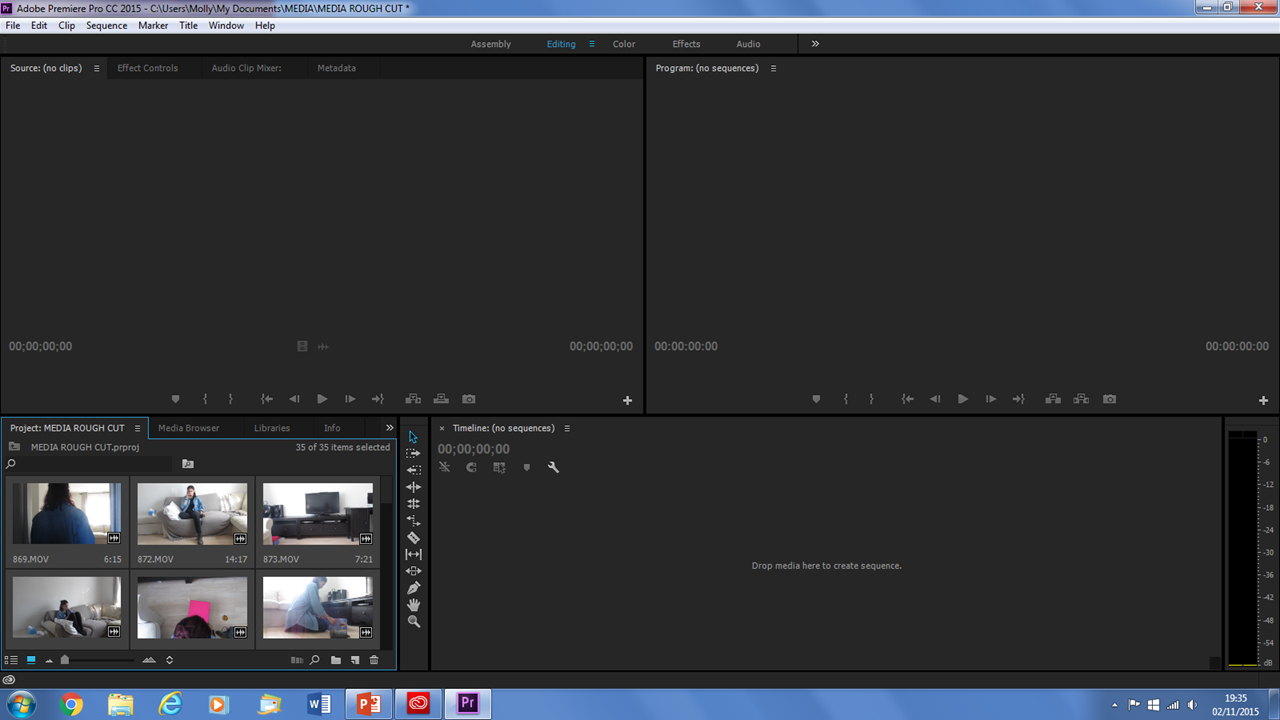Open the Marker menu
1280x720 pixels.
tap(153, 25)
